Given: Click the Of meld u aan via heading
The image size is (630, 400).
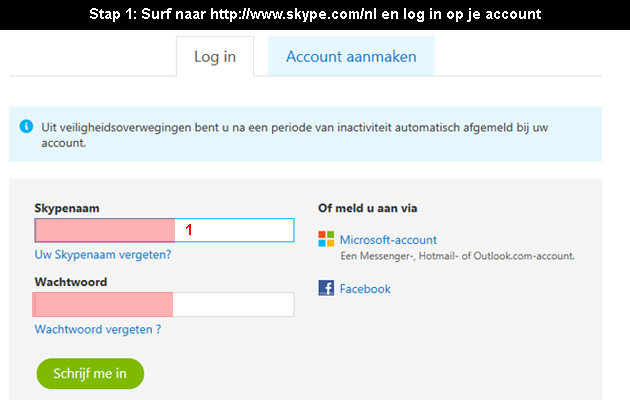Looking at the screenshot, I should click(368, 208).
